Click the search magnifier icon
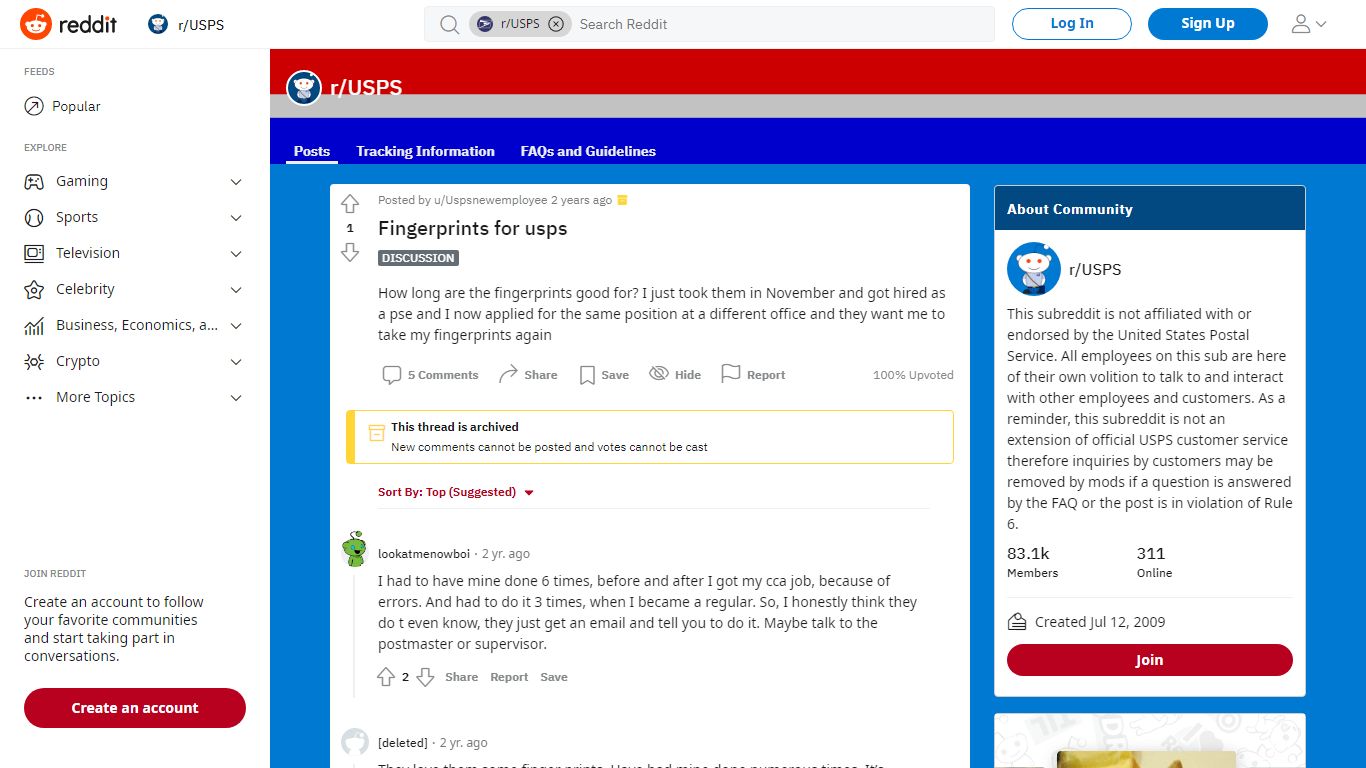Screen dimensions: 1366x768 pyautogui.click(x=450, y=24)
